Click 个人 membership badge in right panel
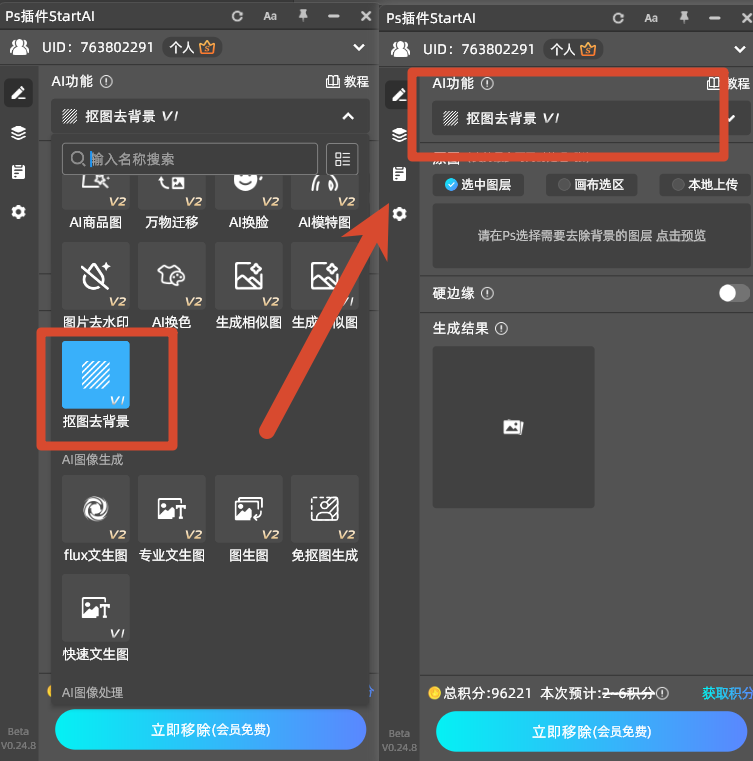 click(573, 49)
